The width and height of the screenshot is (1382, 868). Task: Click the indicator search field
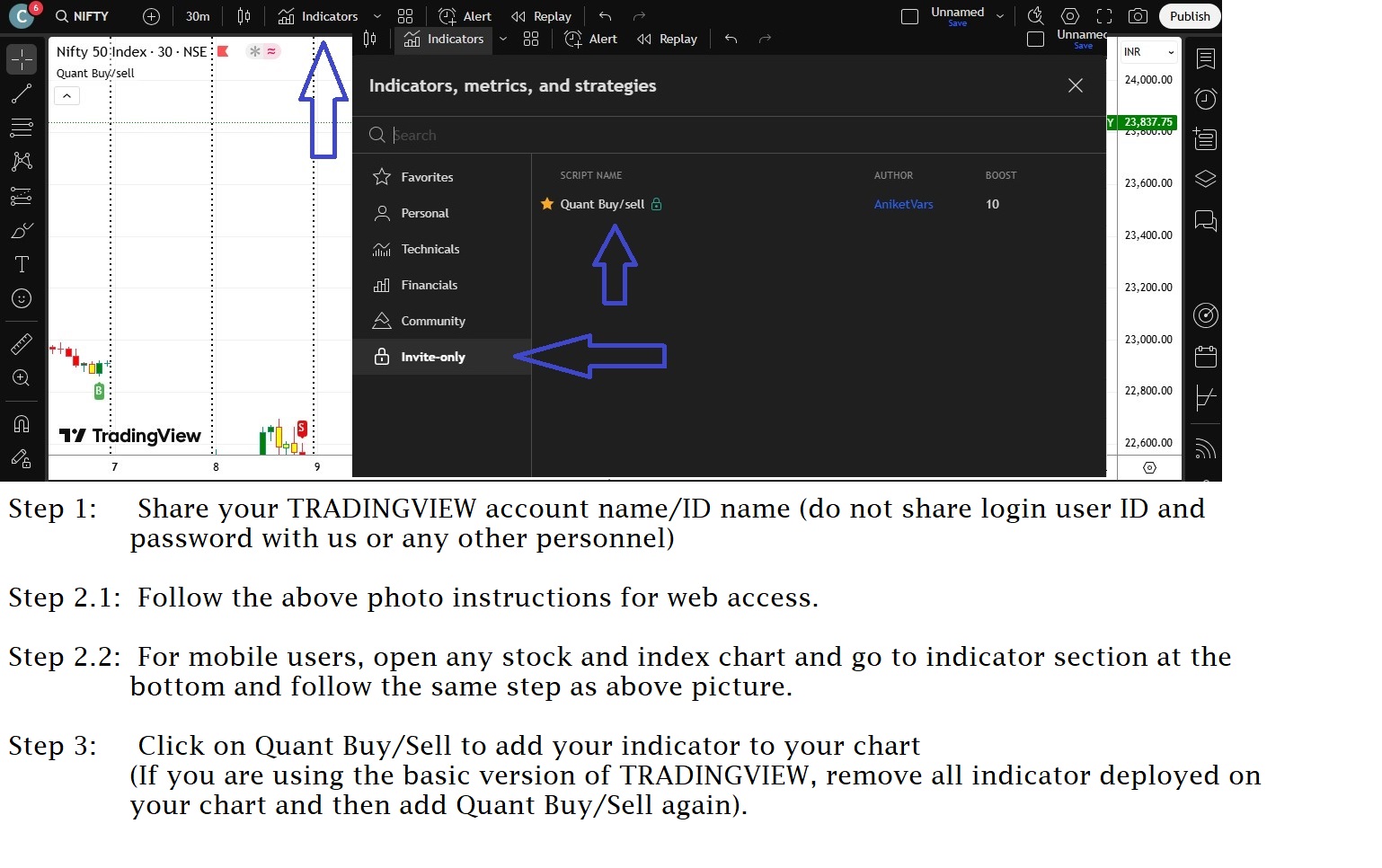pyautogui.click(x=728, y=135)
